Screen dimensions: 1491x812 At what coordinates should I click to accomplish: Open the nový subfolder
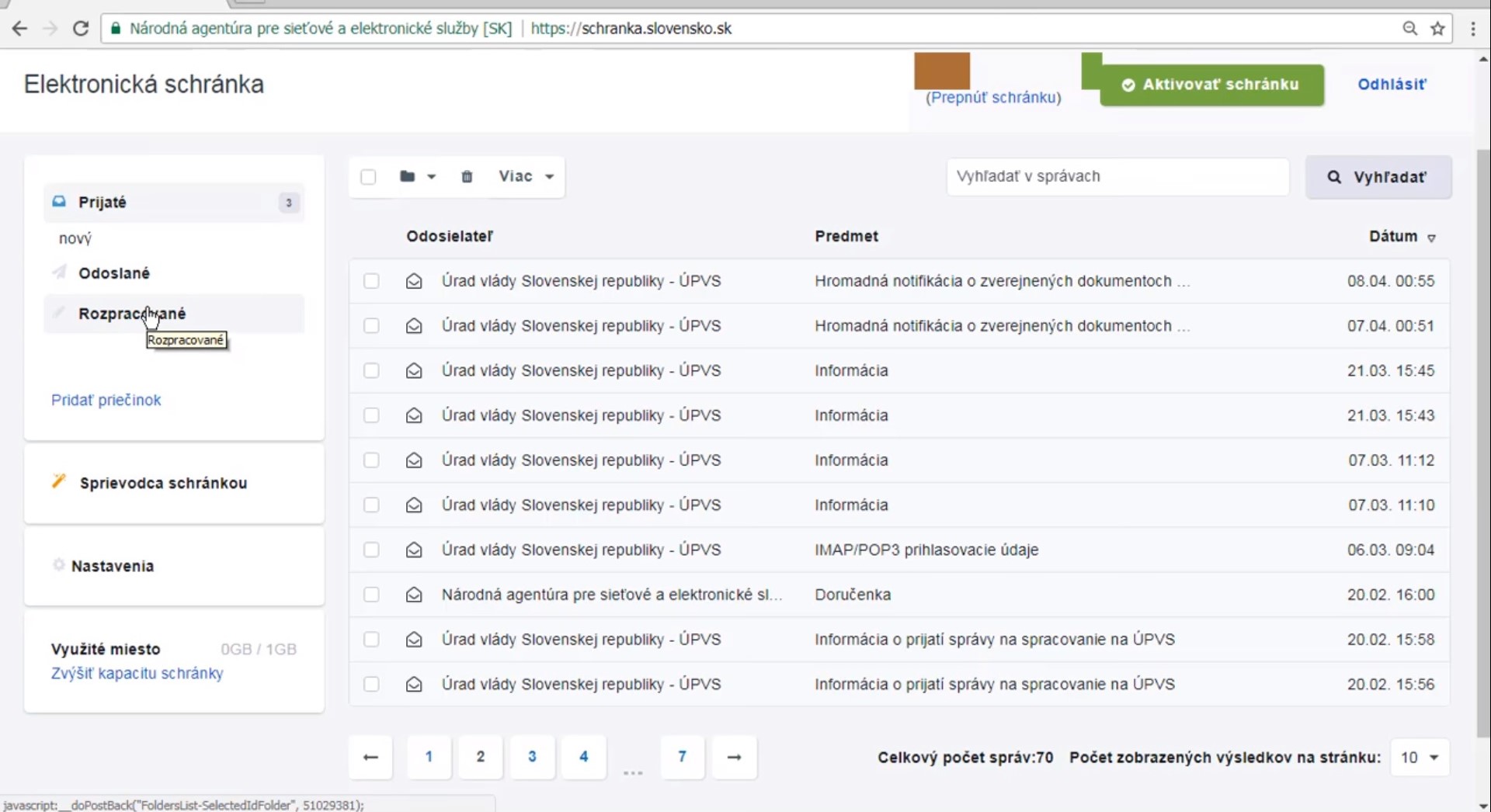[75, 238]
